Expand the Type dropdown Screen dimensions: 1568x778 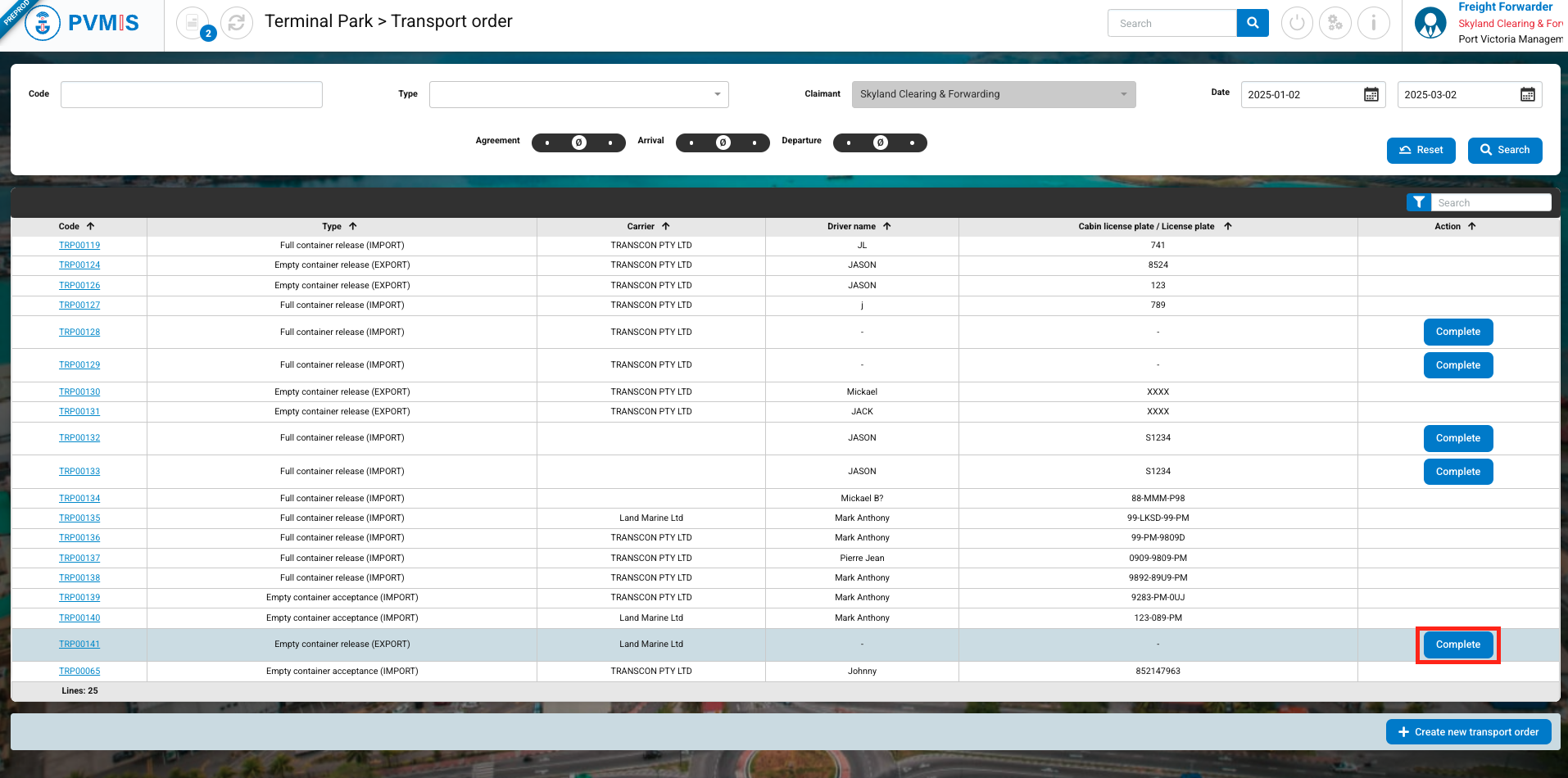[578, 94]
